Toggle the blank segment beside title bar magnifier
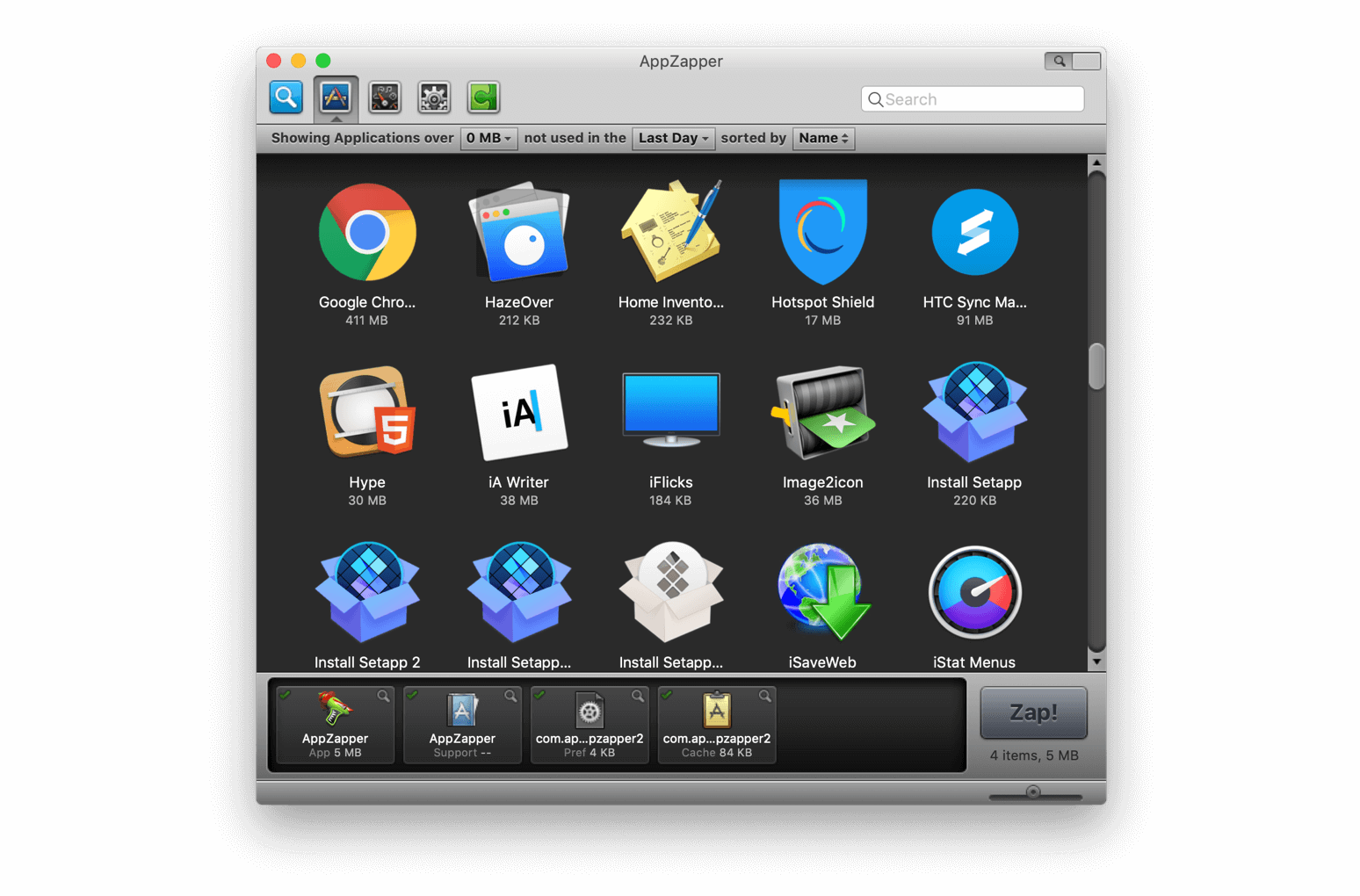This screenshot has width=1360, height=896. [x=1087, y=61]
